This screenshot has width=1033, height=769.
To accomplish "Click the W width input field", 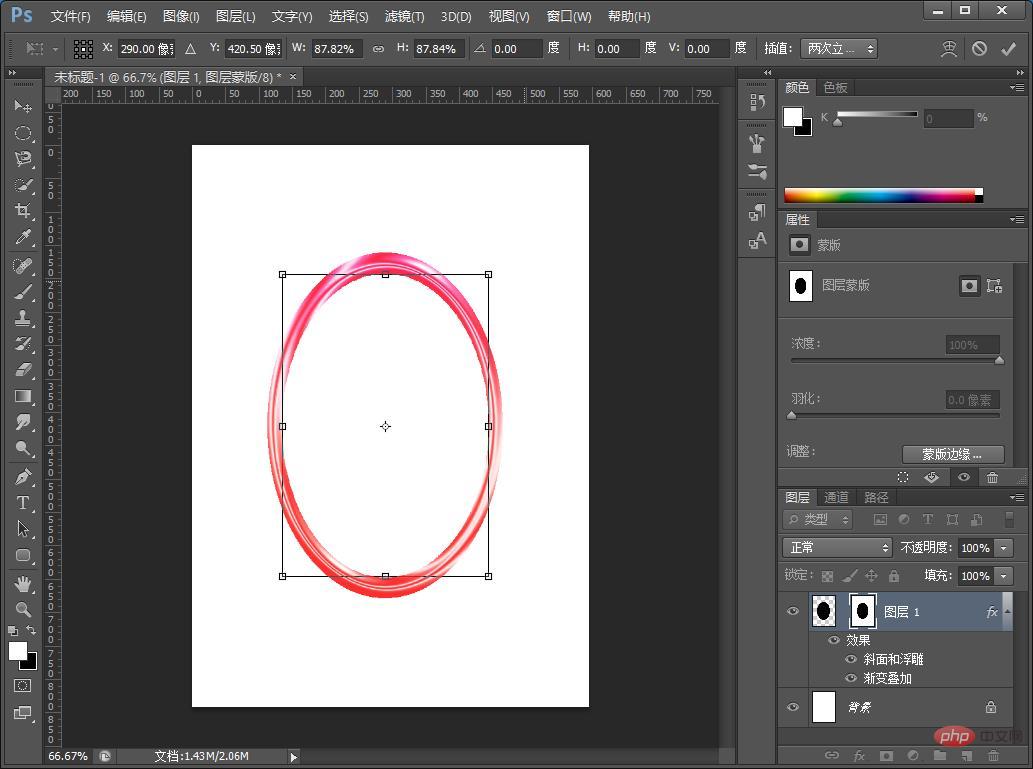I will tap(336, 49).
